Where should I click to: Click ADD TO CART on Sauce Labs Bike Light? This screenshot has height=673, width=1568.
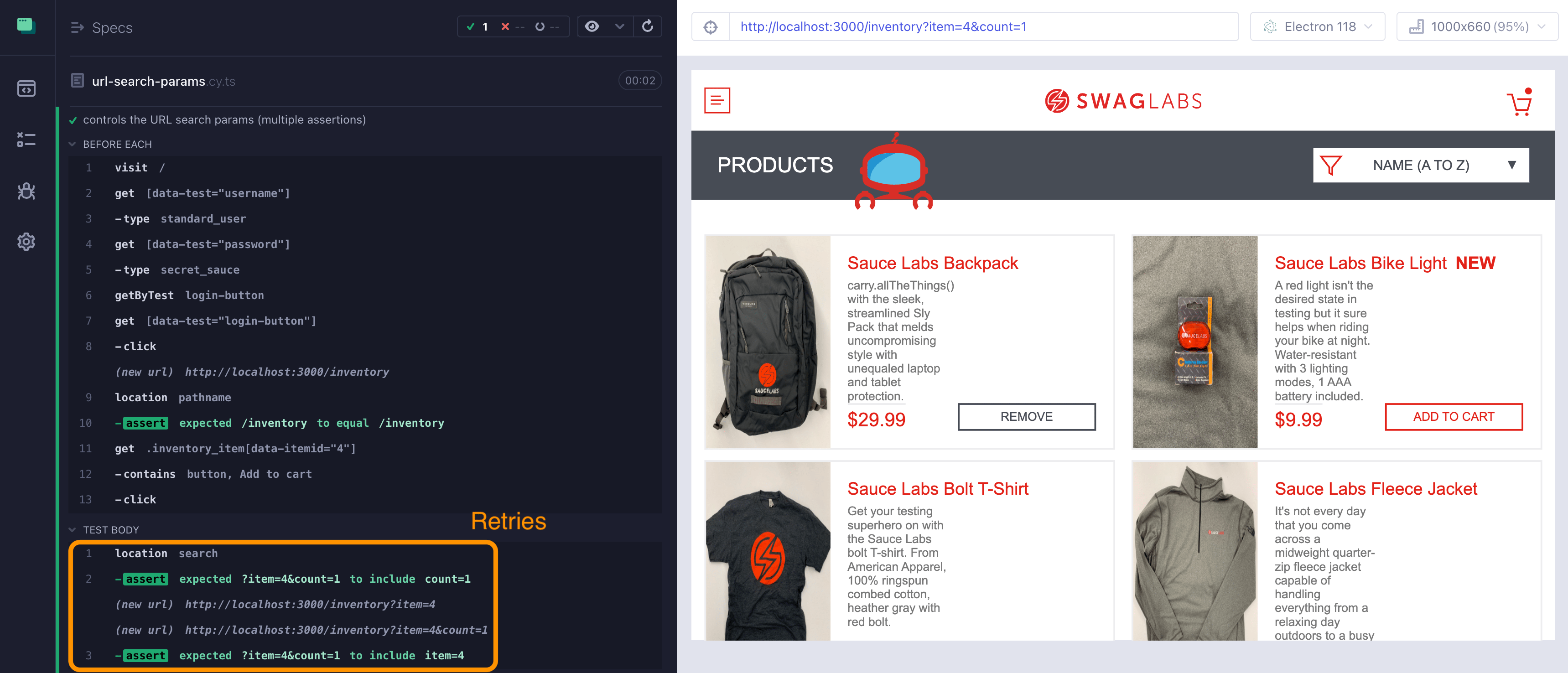tap(1453, 417)
